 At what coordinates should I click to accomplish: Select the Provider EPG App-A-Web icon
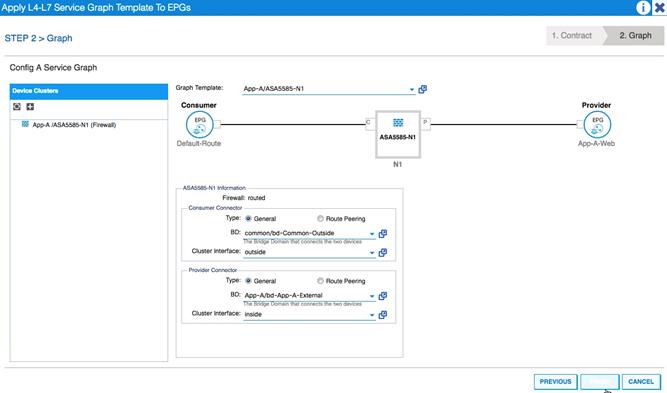point(597,124)
